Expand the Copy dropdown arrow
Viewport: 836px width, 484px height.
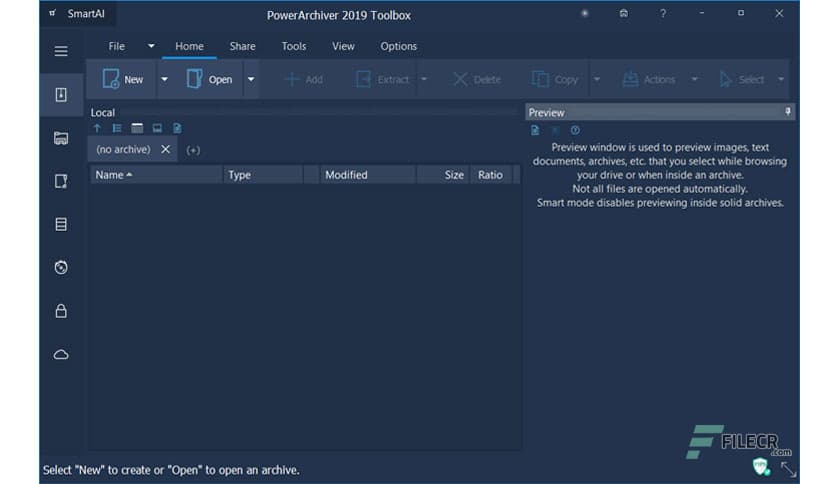[597, 79]
